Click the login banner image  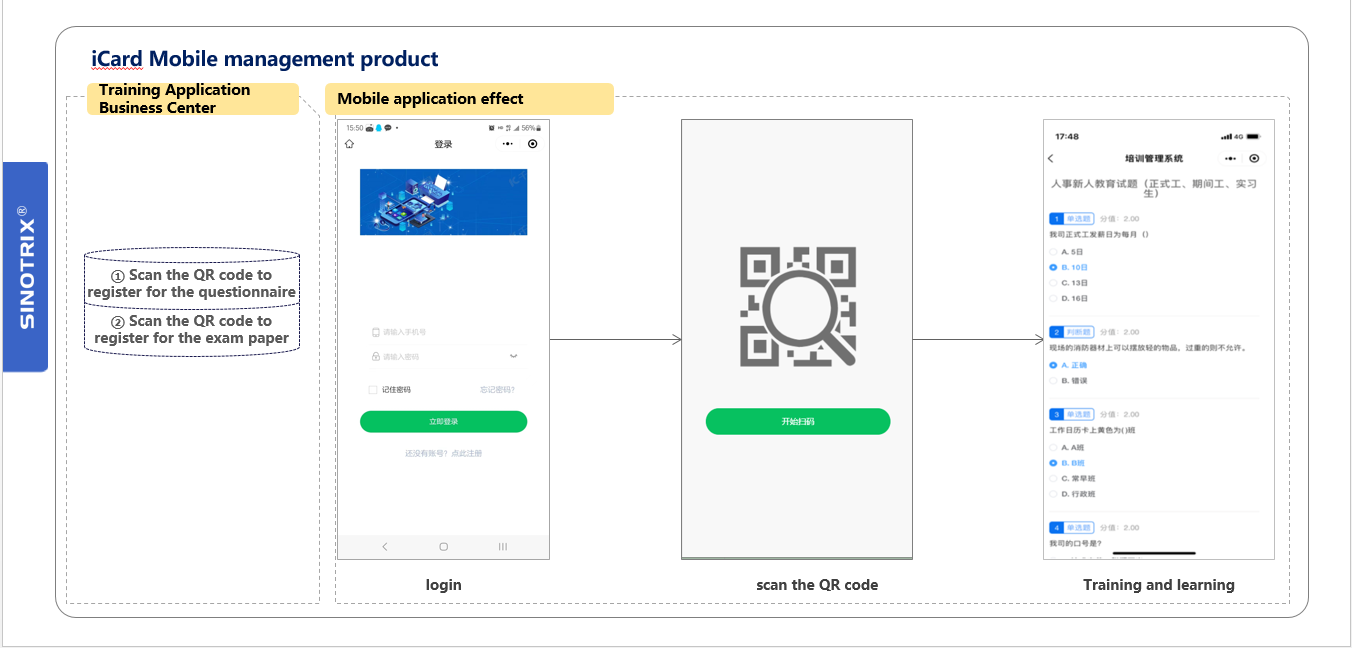(444, 202)
